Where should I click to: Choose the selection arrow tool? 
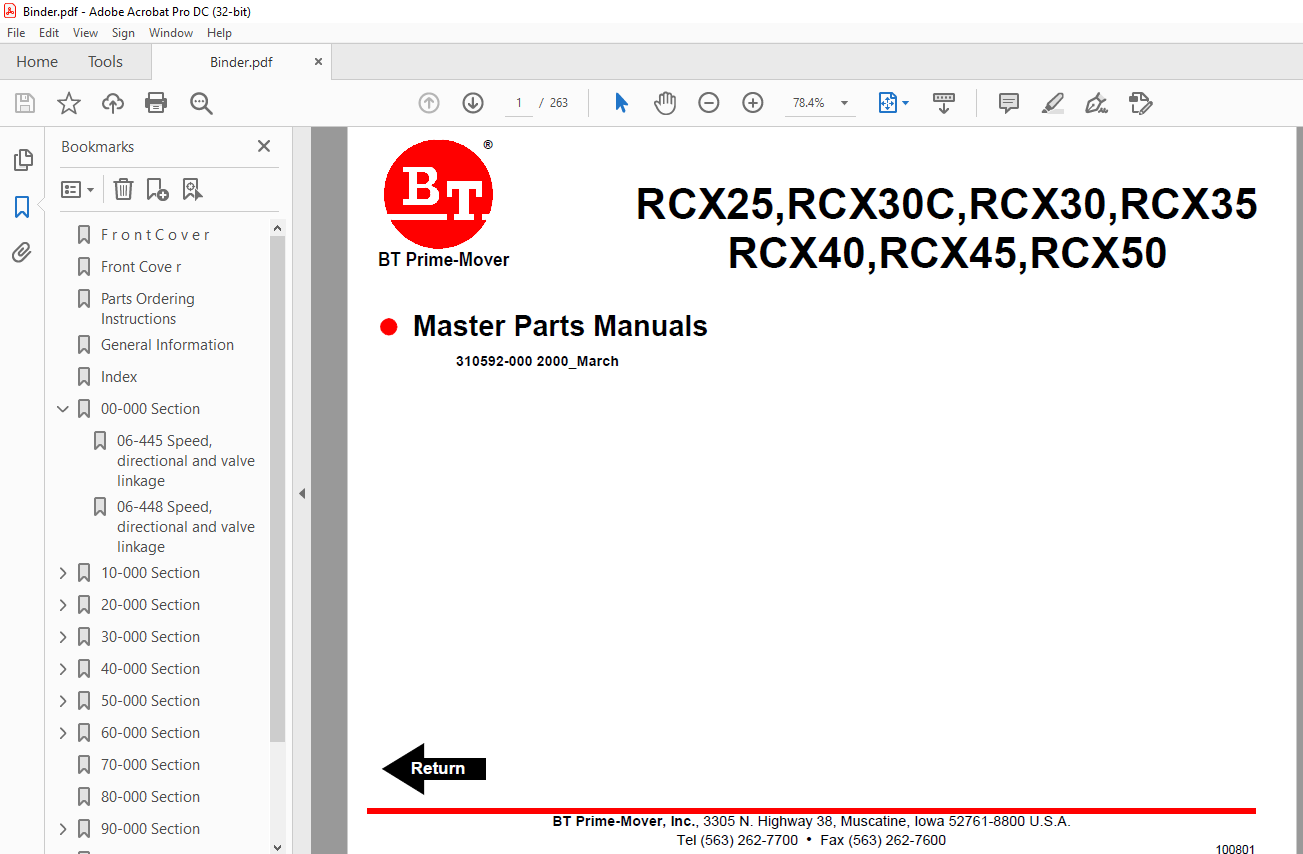pos(621,103)
